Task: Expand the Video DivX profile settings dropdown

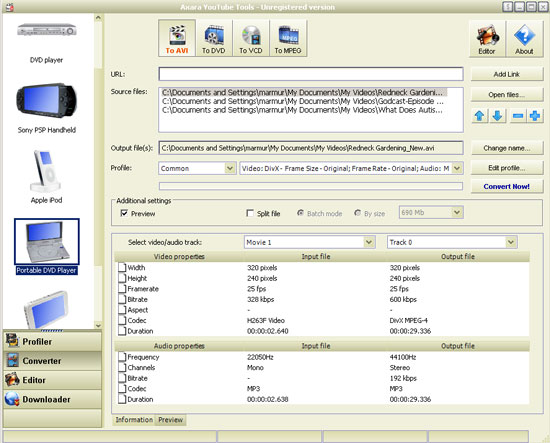Action: coord(457,168)
